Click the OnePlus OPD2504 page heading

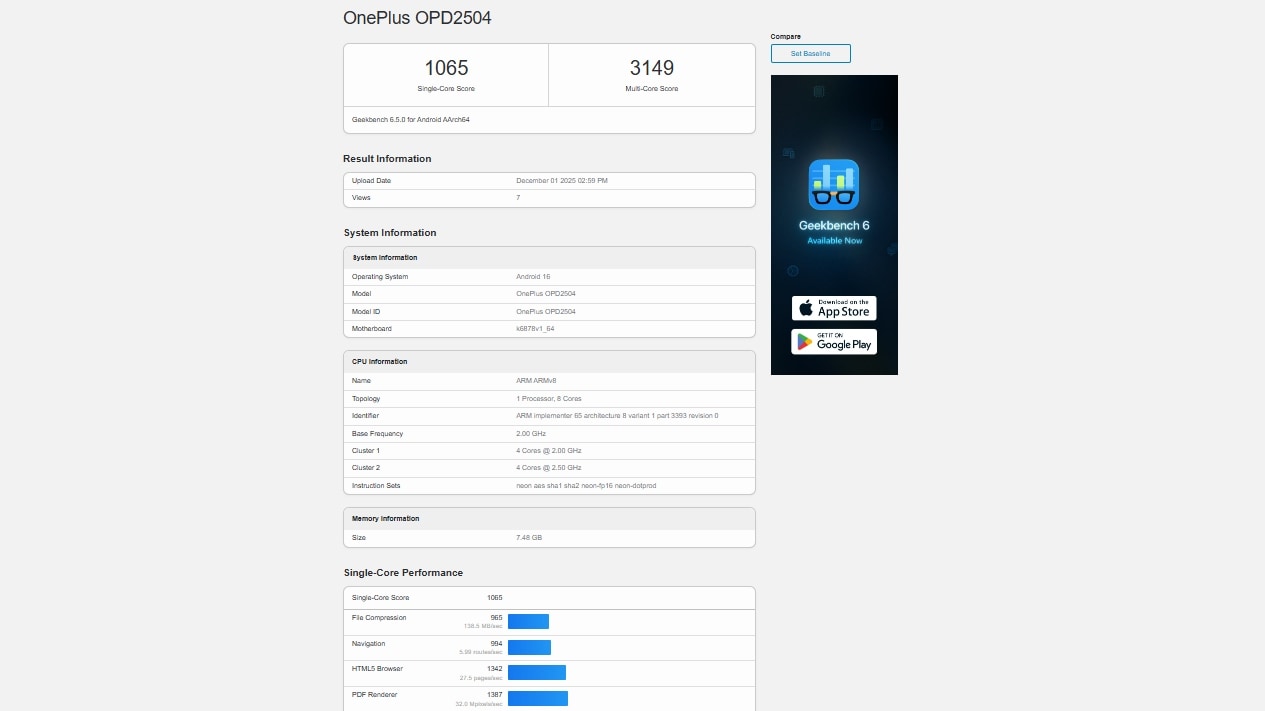point(417,17)
